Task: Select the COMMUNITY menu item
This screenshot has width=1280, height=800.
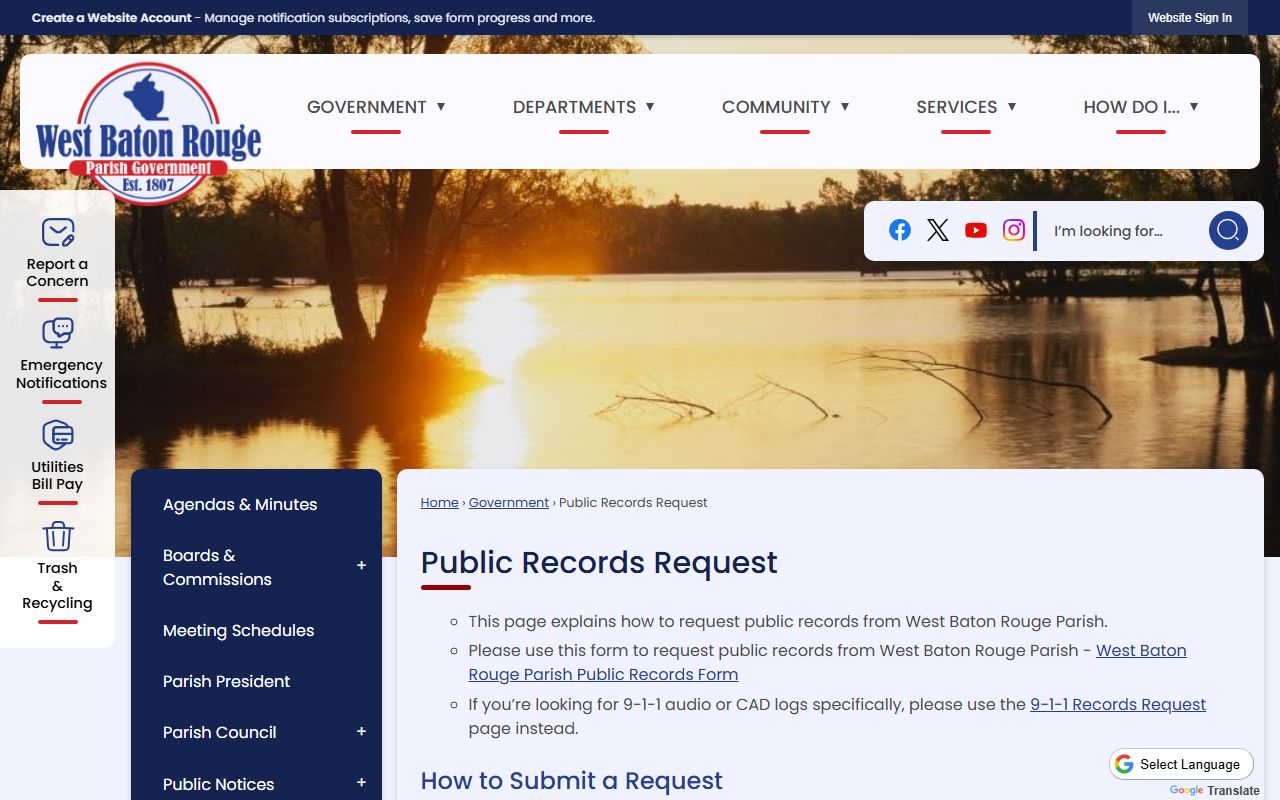Action: point(776,107)
